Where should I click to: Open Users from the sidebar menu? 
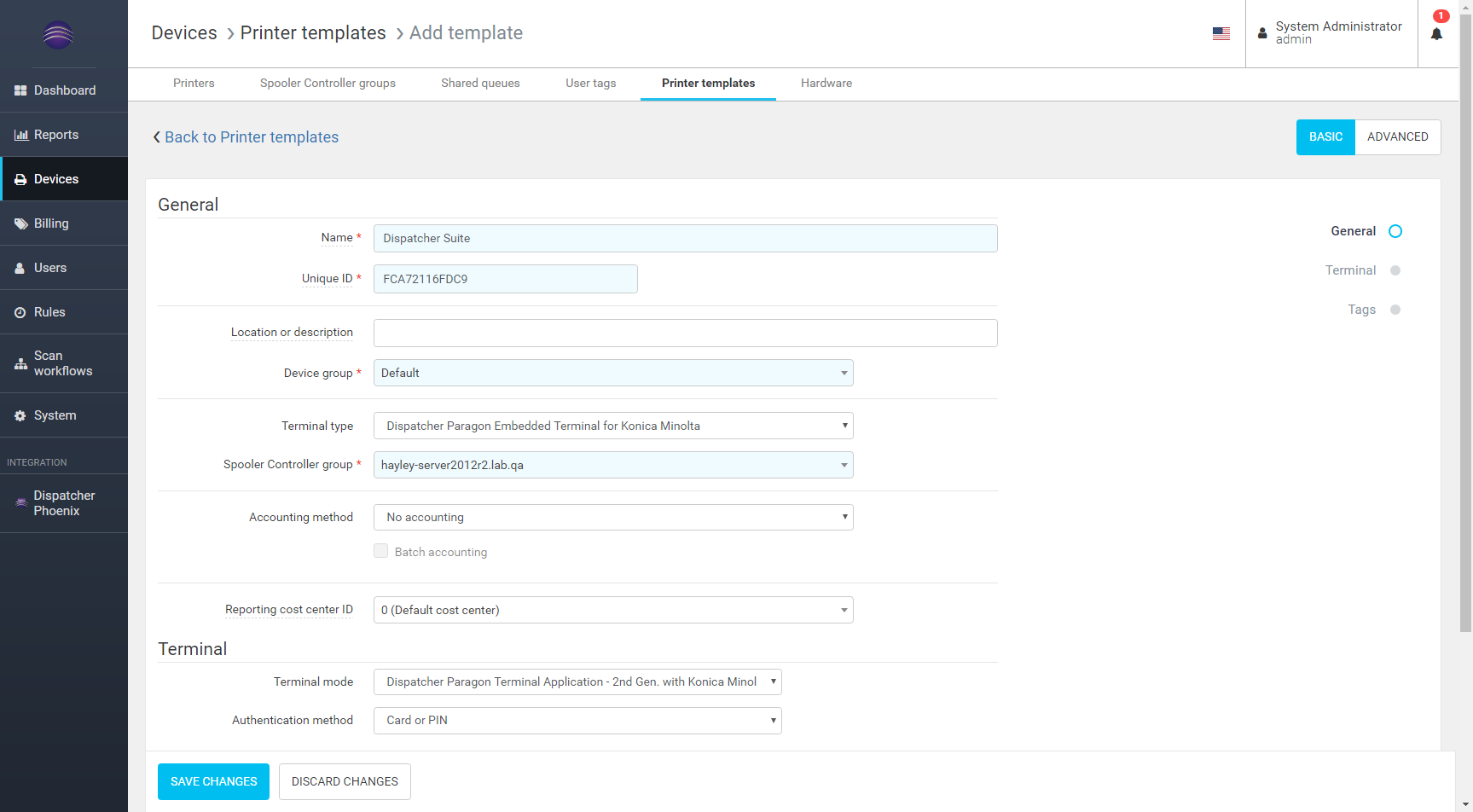[x=64, y=268]
